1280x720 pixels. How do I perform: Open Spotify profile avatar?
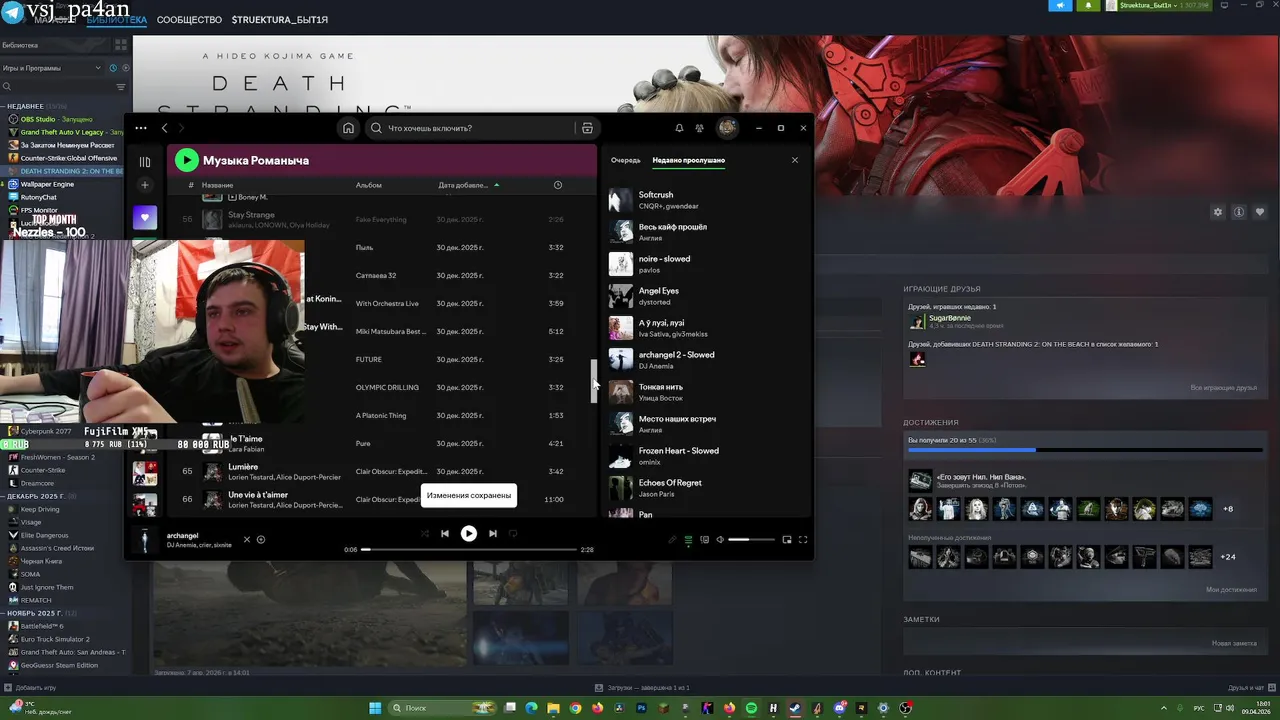pos(727,128)
